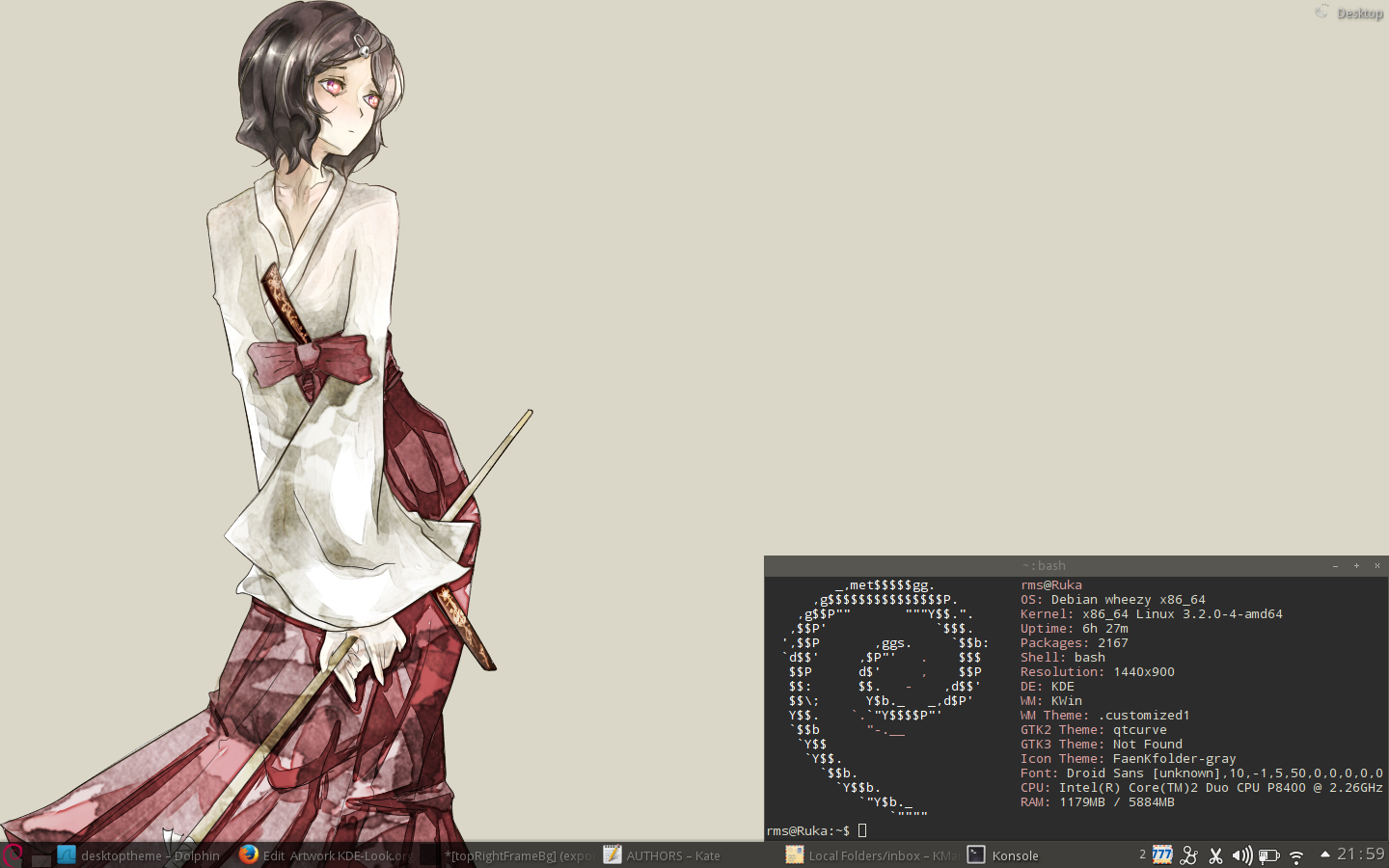Click the 'Shell: bash' line
1389x868 pixels.
pyautogui.click(x=1063, y=658)
